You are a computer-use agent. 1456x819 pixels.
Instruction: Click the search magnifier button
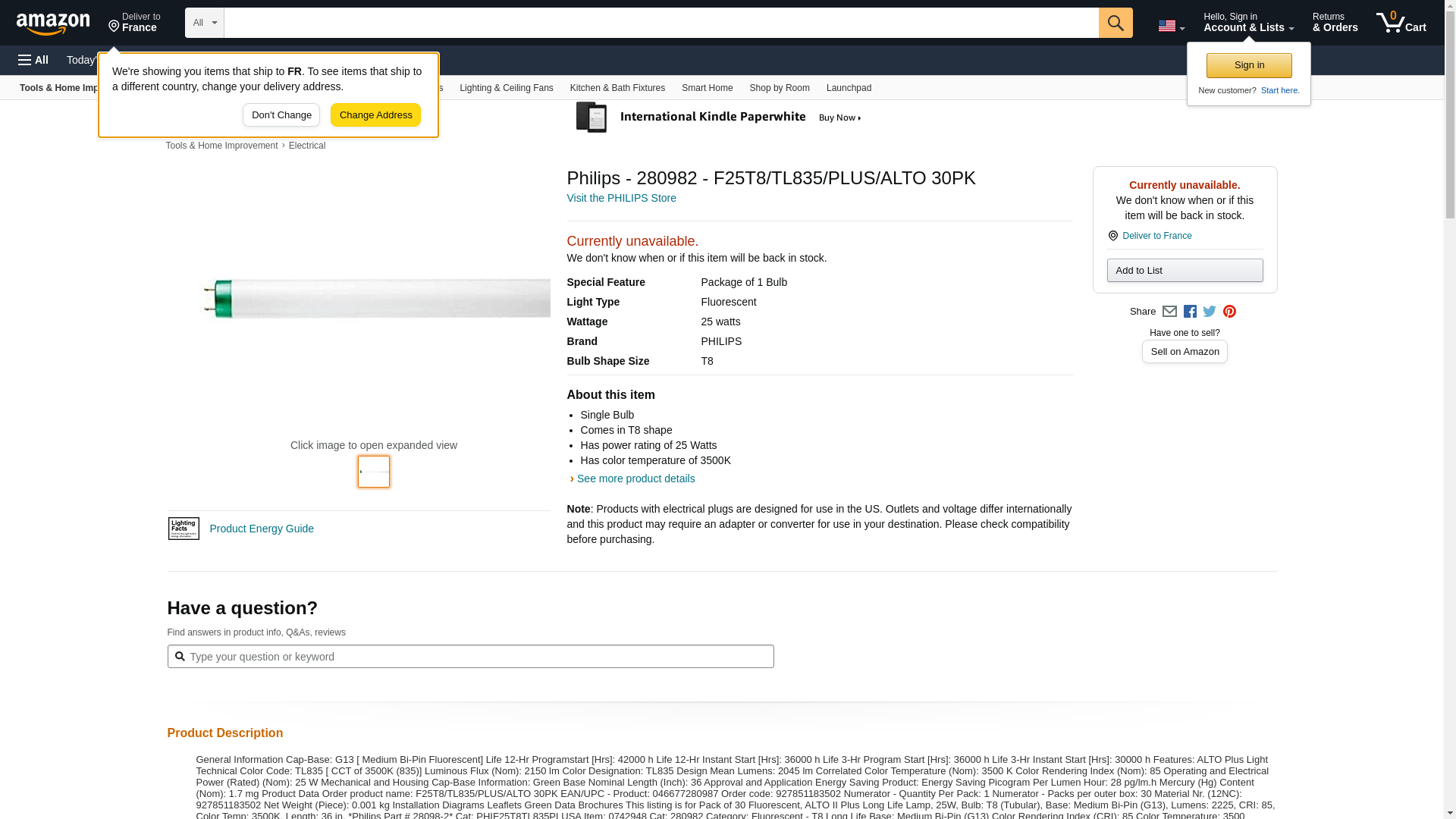coord(1115,23)
